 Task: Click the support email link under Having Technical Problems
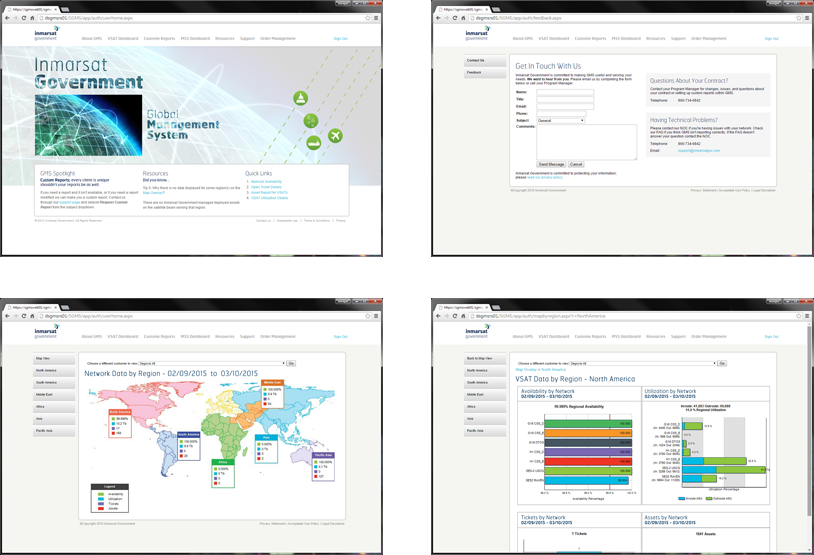coord(698,150)
